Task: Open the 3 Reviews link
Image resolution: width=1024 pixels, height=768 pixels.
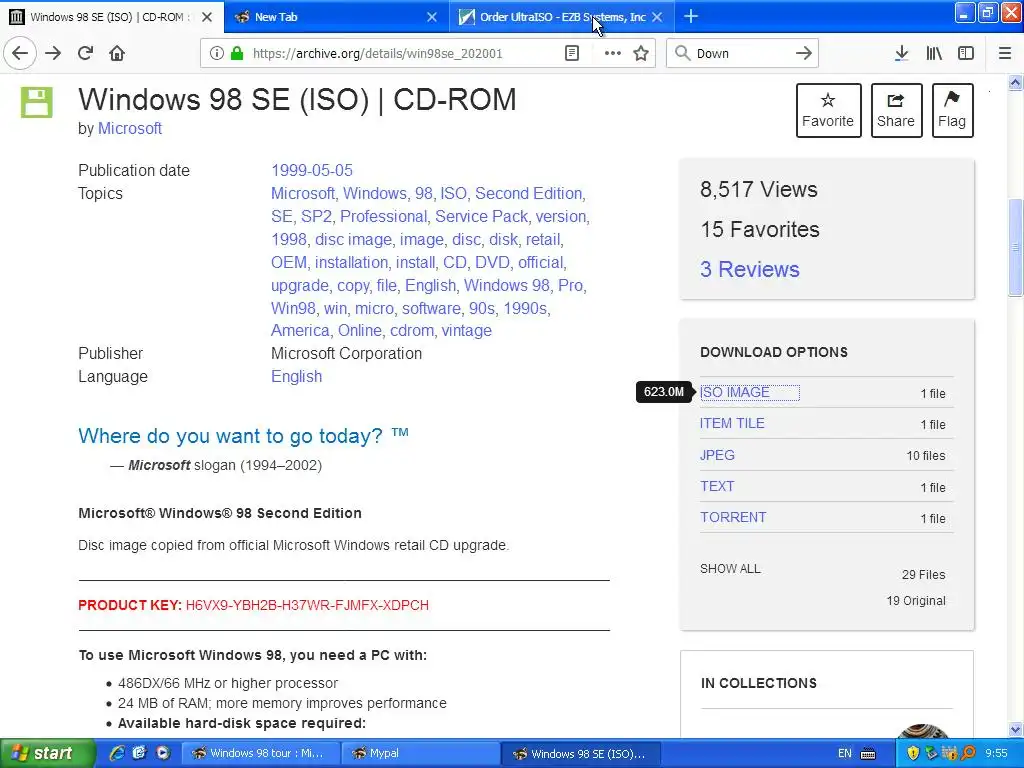Action: [750, 269]
